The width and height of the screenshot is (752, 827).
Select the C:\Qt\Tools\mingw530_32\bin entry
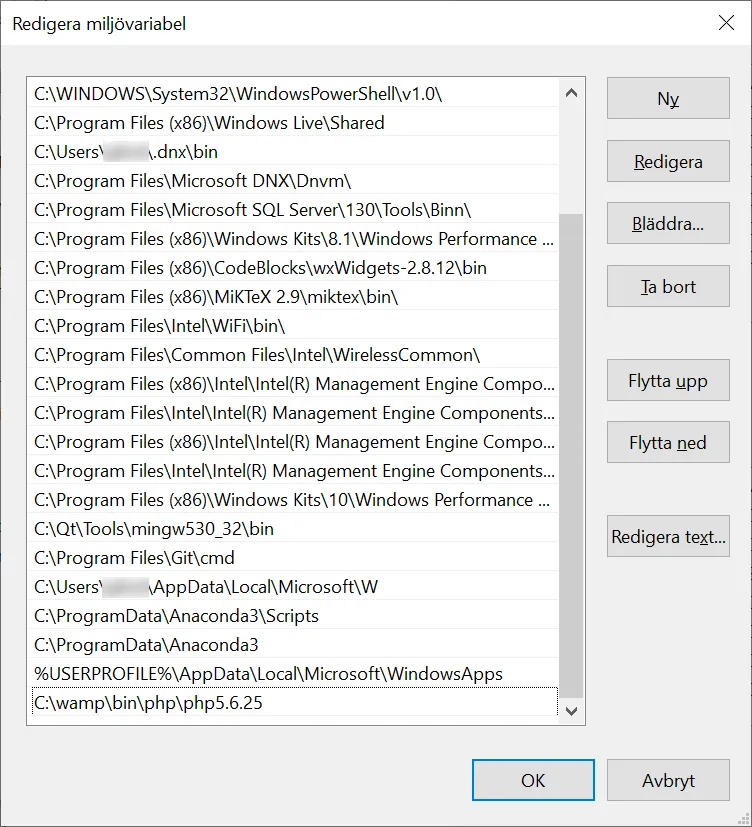[293, 529]
